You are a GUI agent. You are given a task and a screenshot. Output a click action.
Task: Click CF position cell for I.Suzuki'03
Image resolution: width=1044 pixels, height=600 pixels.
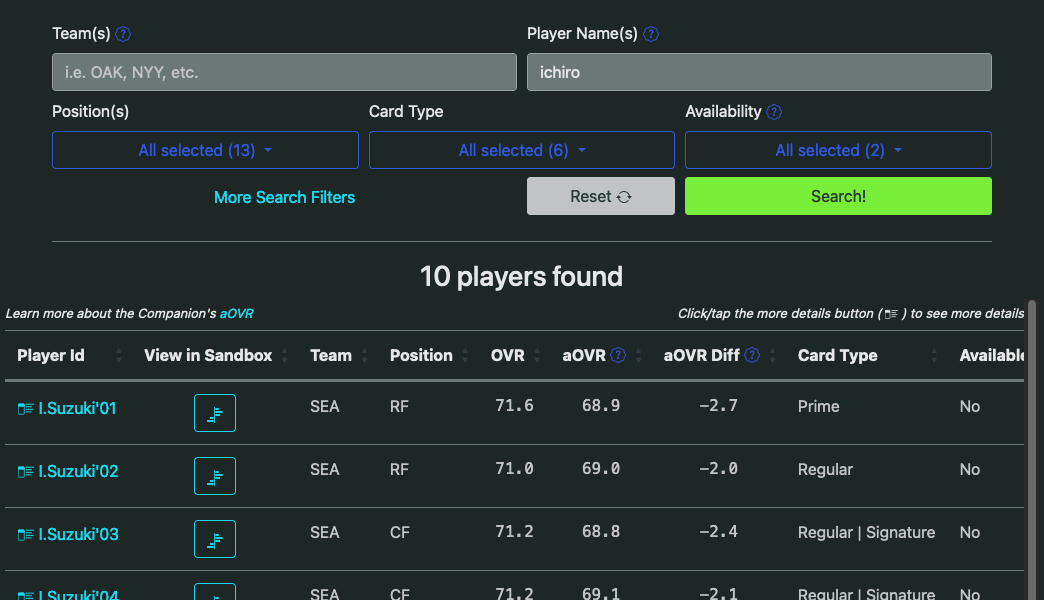(x=399, y=532)
